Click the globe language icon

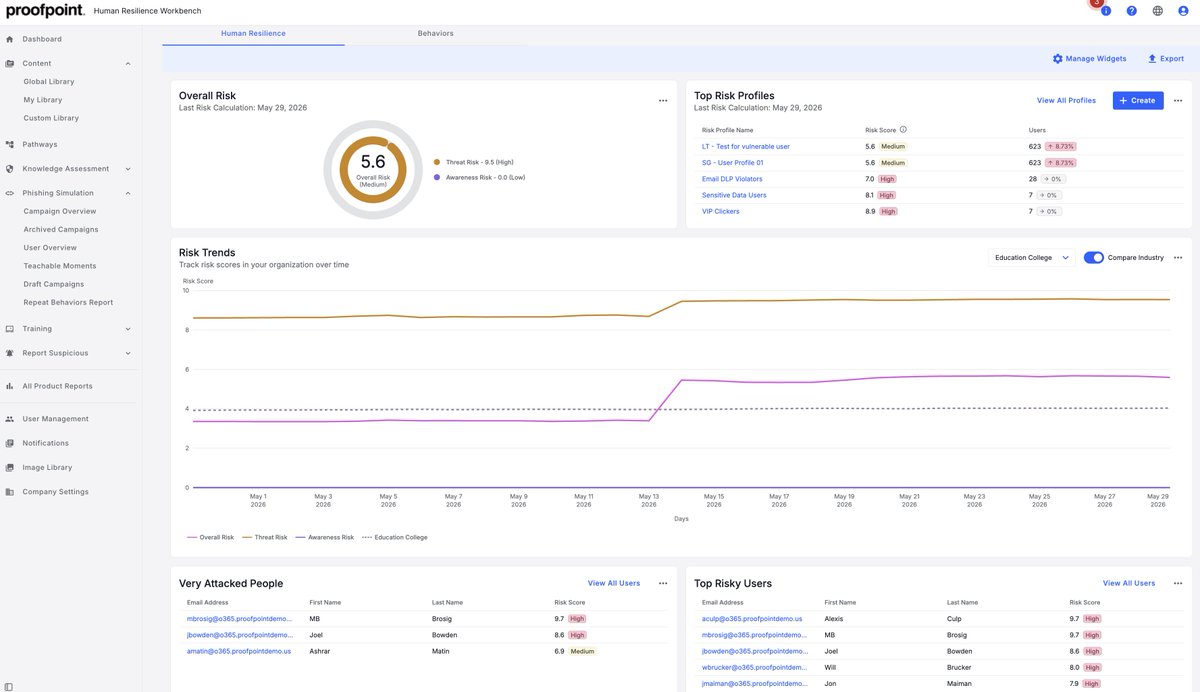click(1158, 11)
